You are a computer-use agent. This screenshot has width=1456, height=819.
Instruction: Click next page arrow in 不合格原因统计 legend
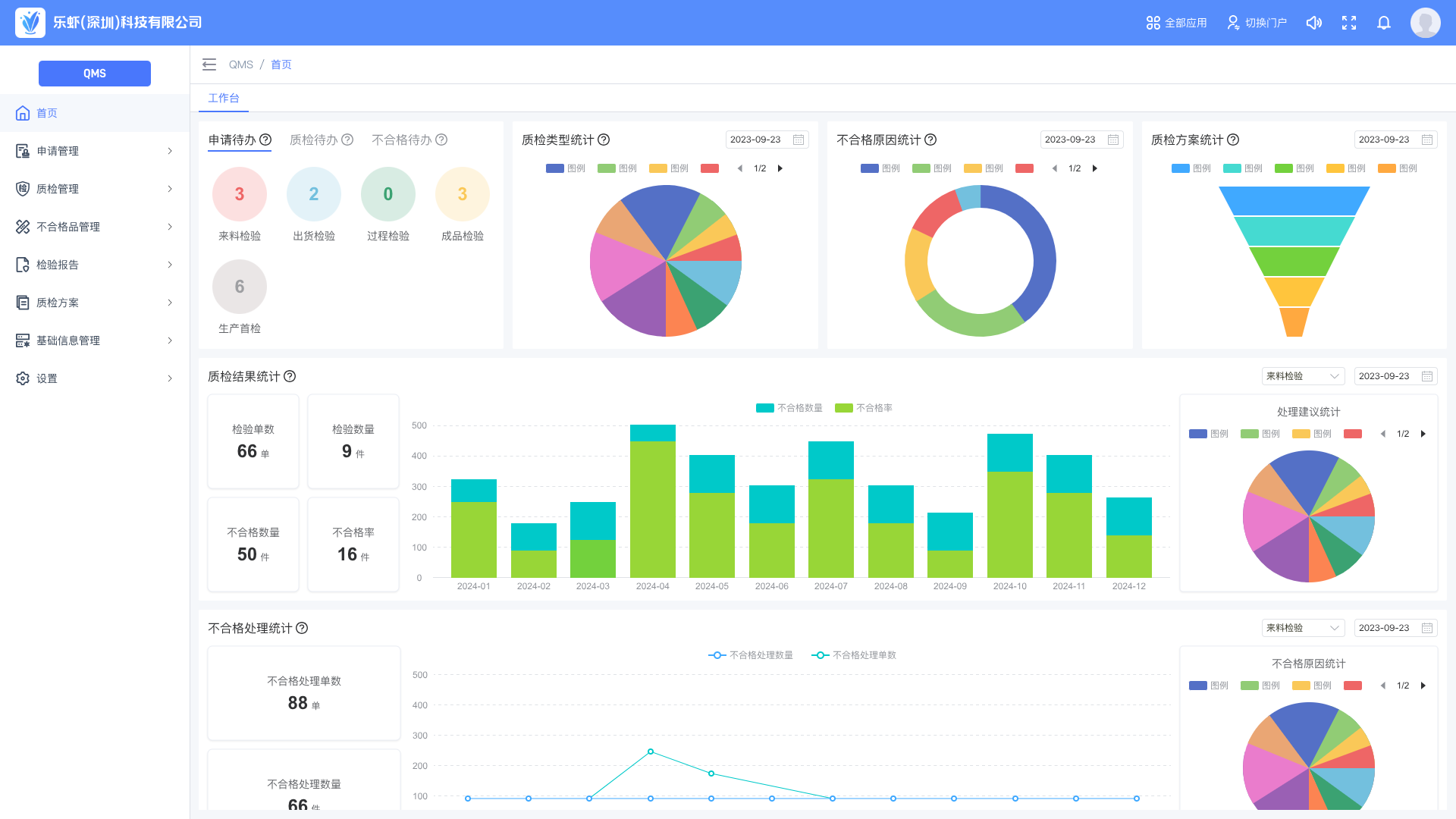[x=1094, y=168]
